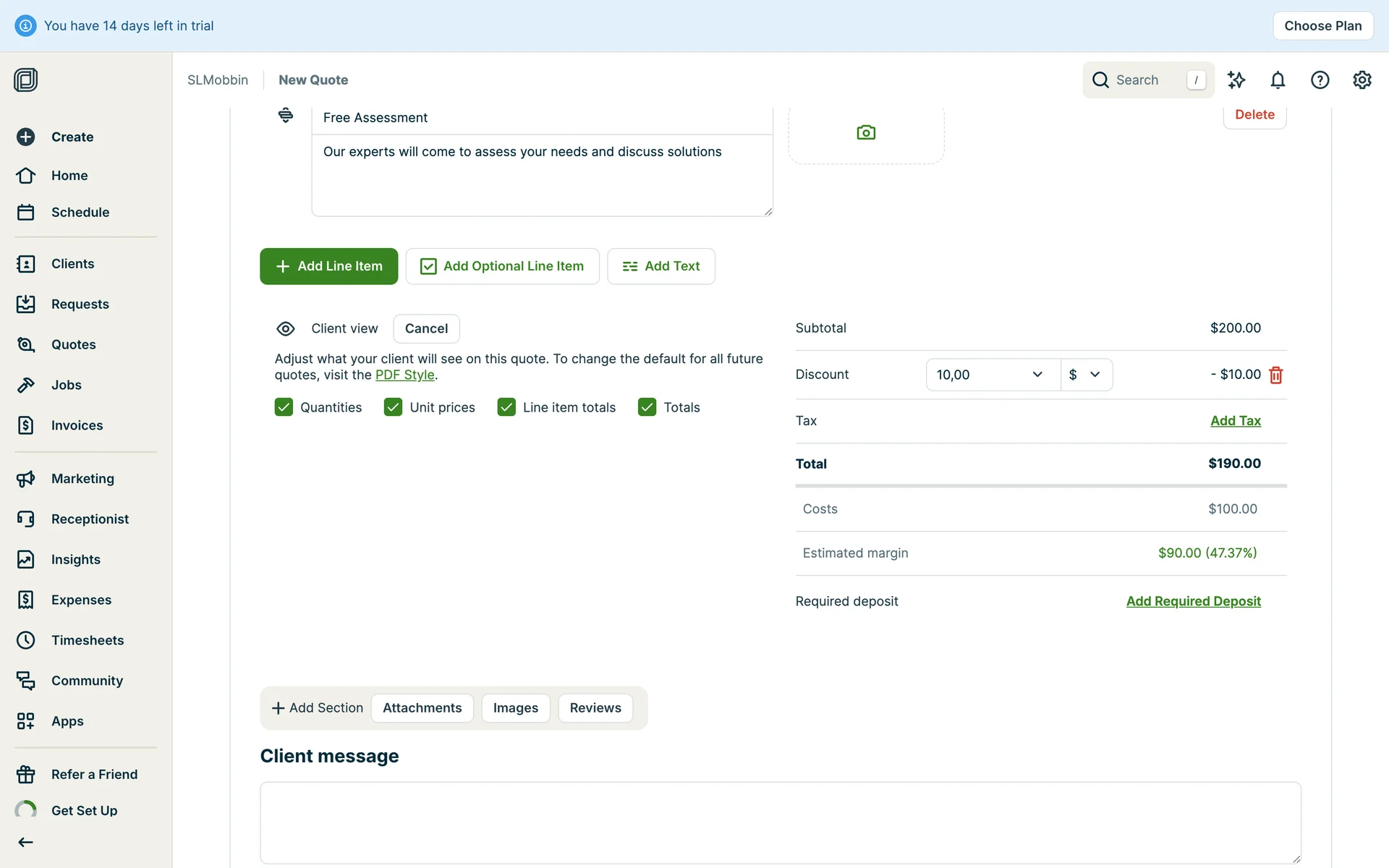Open the help question mark icon

pyautogui.click(x=1320, y=80)
